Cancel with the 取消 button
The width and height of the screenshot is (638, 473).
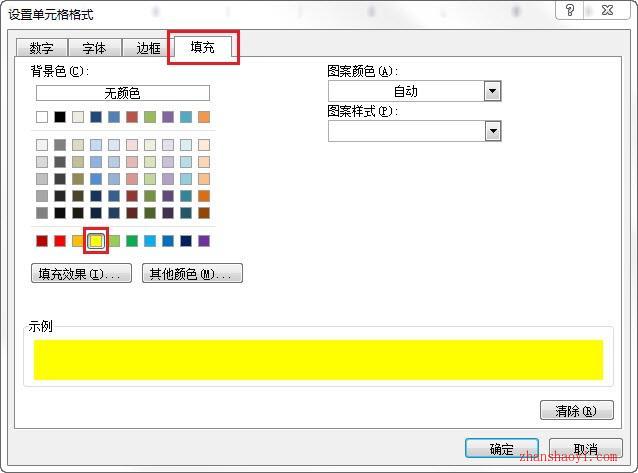click(x=586, y=449)
